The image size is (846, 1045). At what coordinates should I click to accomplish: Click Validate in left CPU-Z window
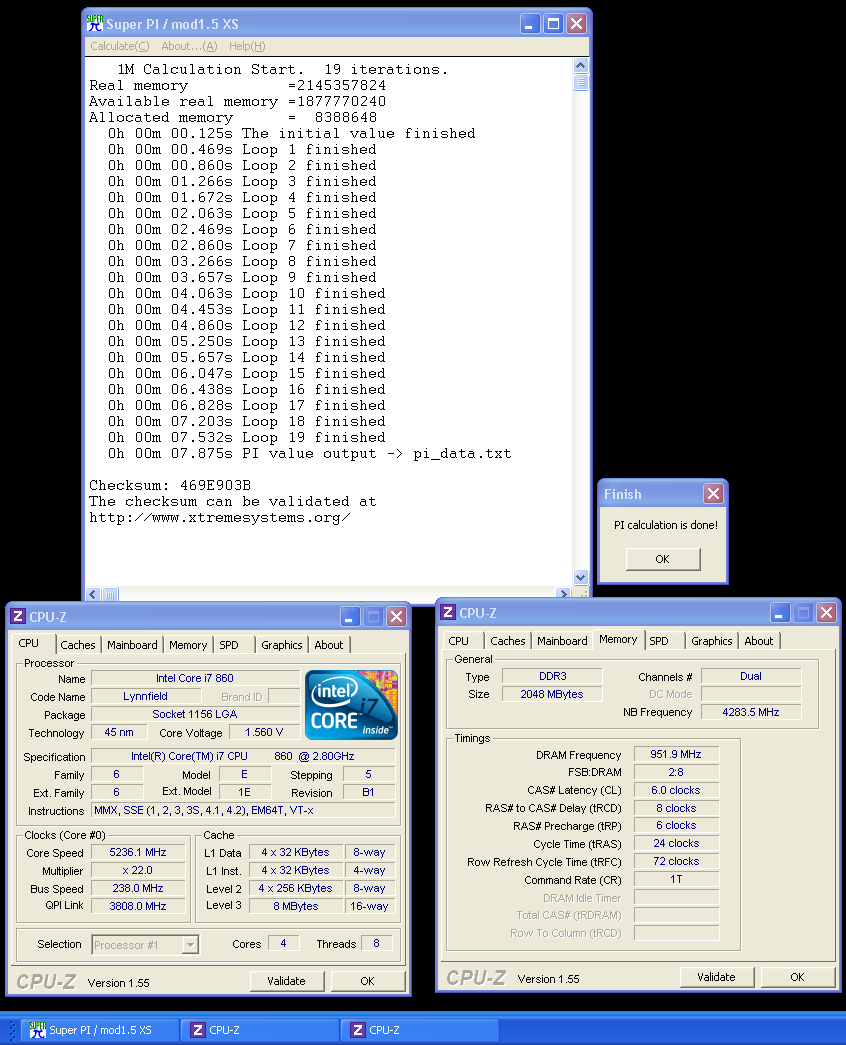pyautogui.click(x=287, y=981)
